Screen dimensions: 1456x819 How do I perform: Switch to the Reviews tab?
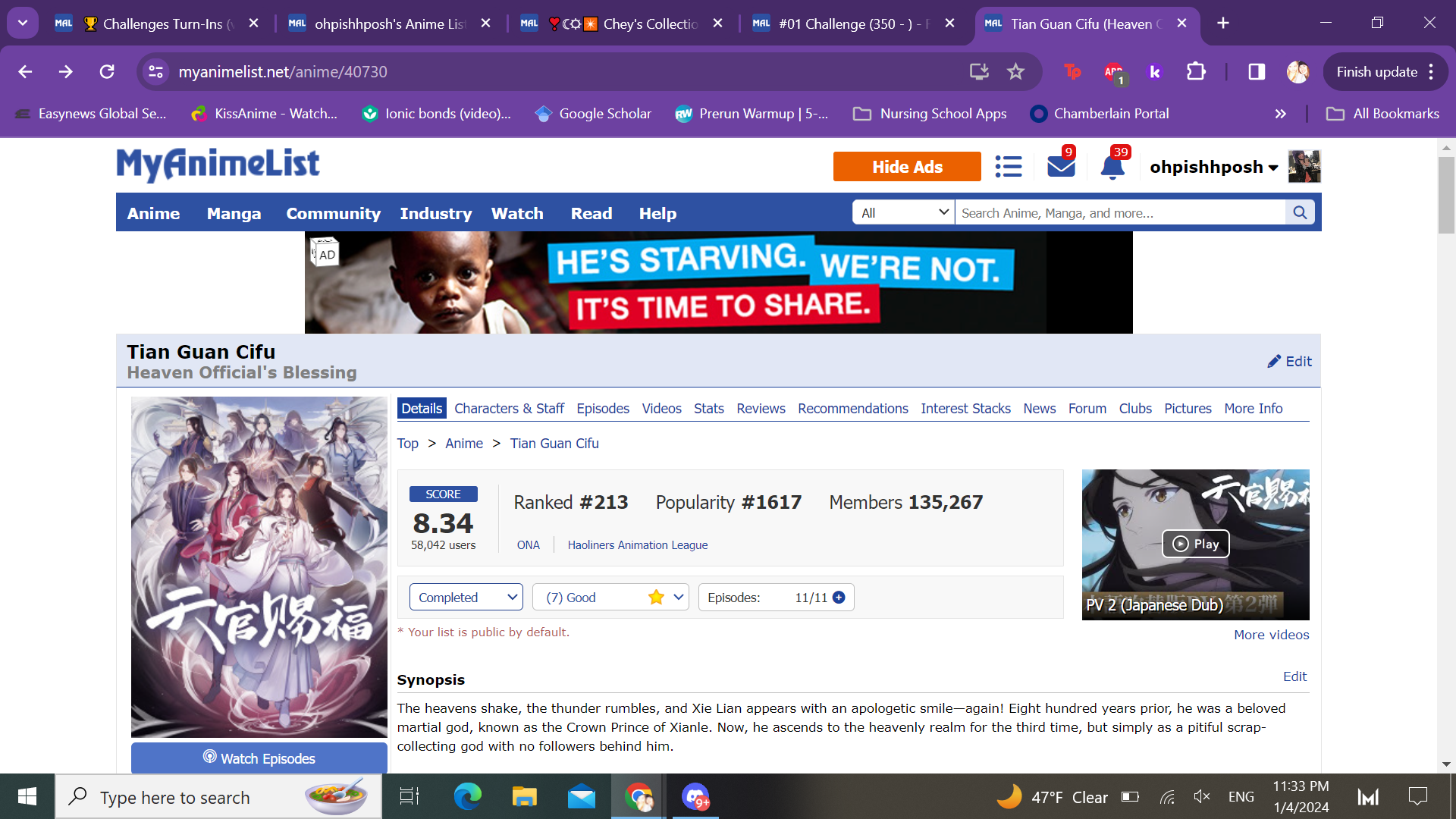[x=761, y=409]
